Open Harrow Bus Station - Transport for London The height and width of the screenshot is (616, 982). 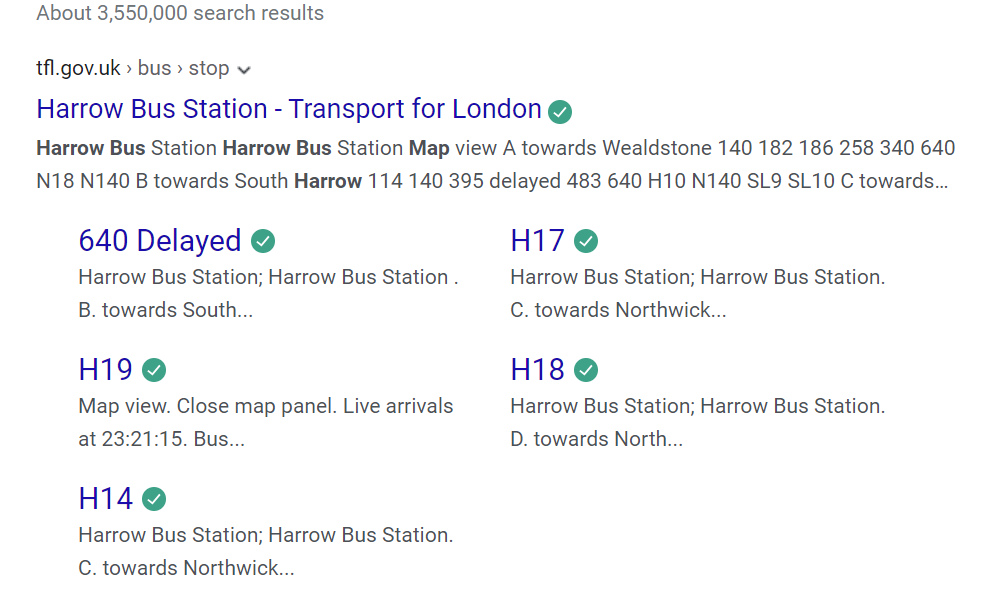[x=288, y=109]
